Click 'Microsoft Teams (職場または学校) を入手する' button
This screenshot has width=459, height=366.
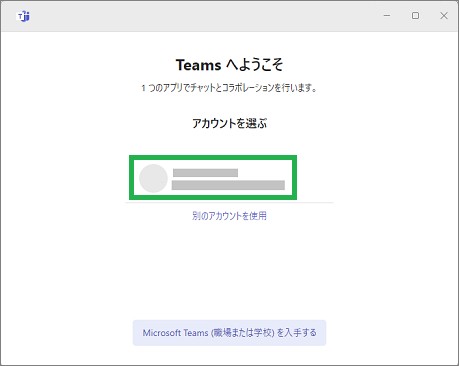[x=229, y=333]
